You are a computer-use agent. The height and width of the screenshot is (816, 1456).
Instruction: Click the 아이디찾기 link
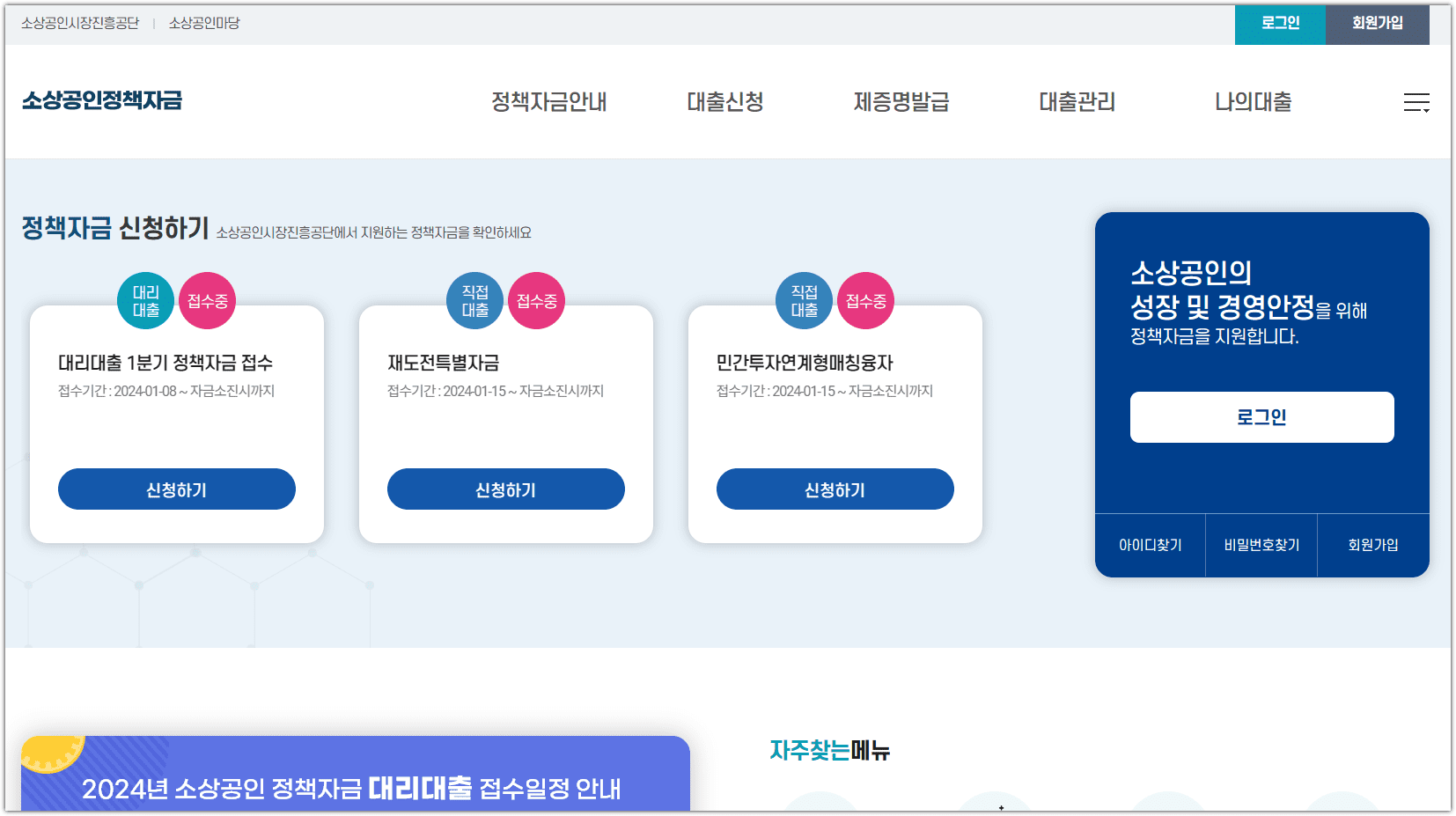tap(1150, 545)
